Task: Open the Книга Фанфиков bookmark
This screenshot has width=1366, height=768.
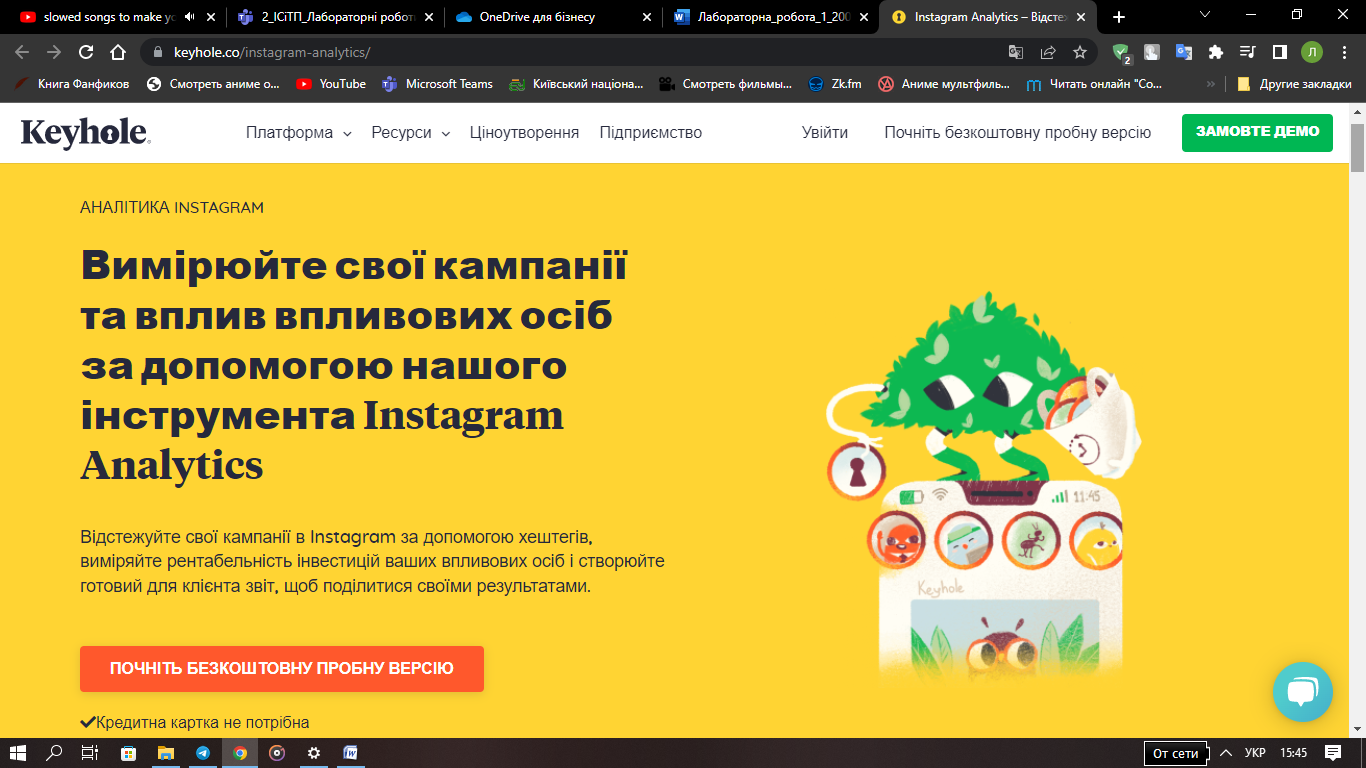Action: (72, 84)
